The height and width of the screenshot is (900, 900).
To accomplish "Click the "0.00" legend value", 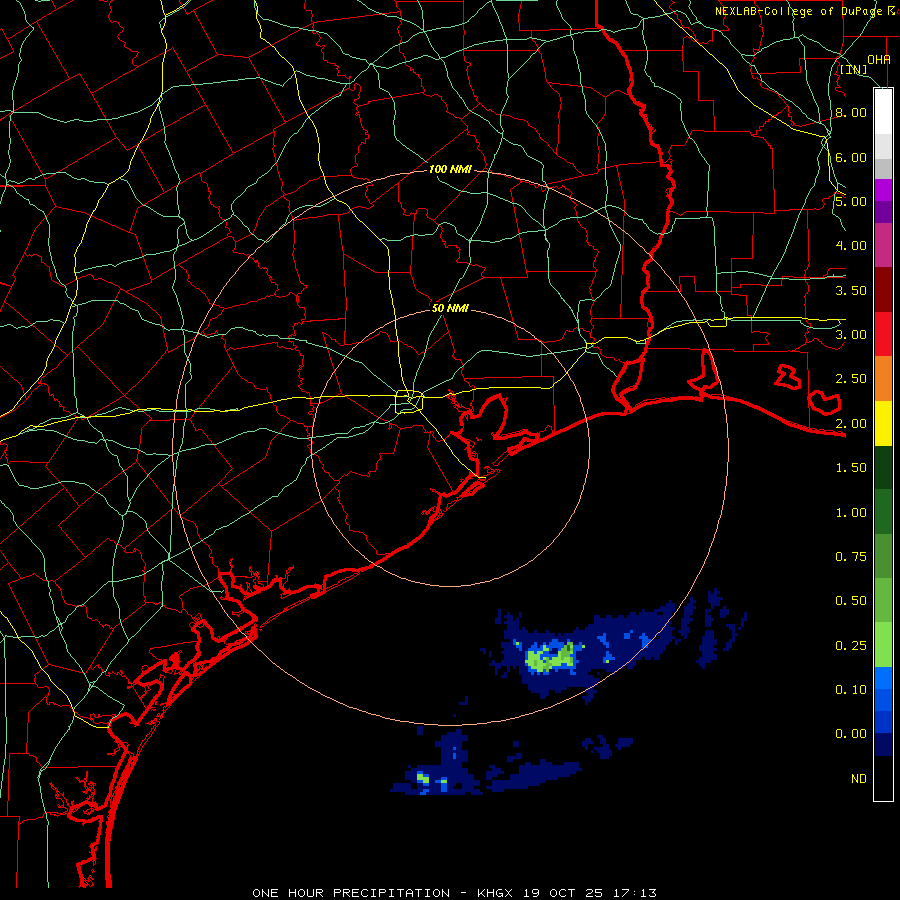I will point(851,734).
